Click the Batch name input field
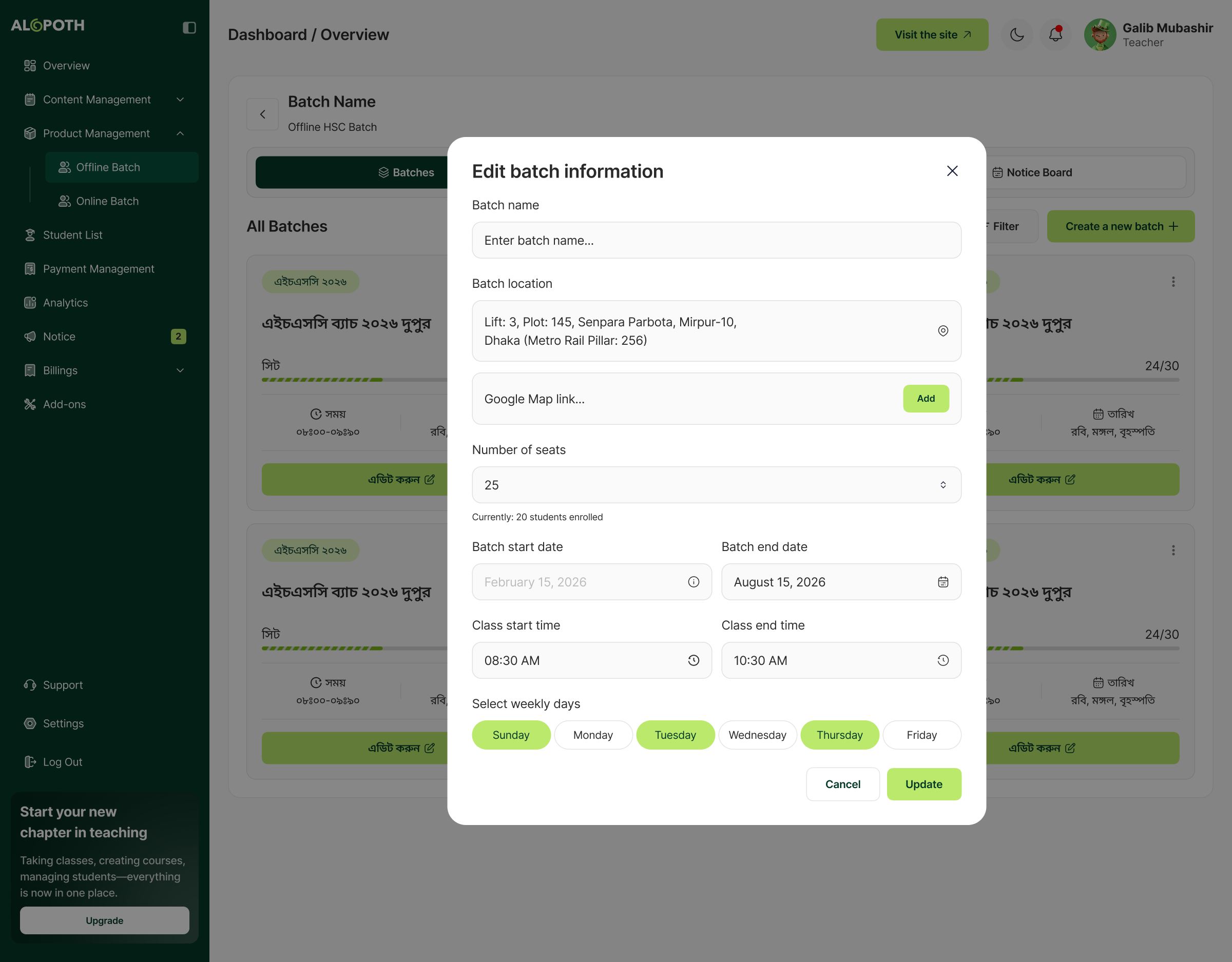1232x962 pixels. pos(717,240)
